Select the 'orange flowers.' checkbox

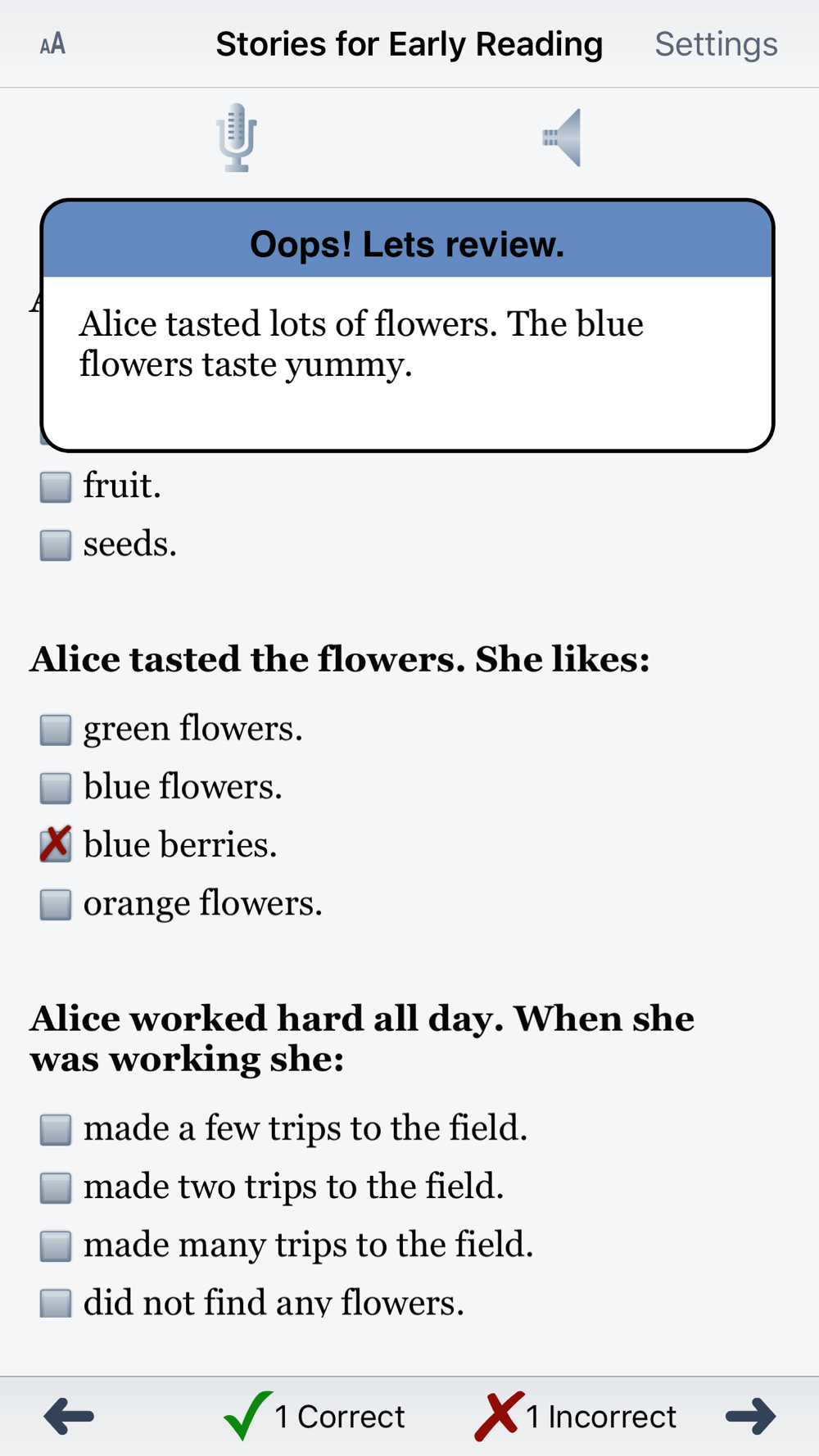pos(56,904)
